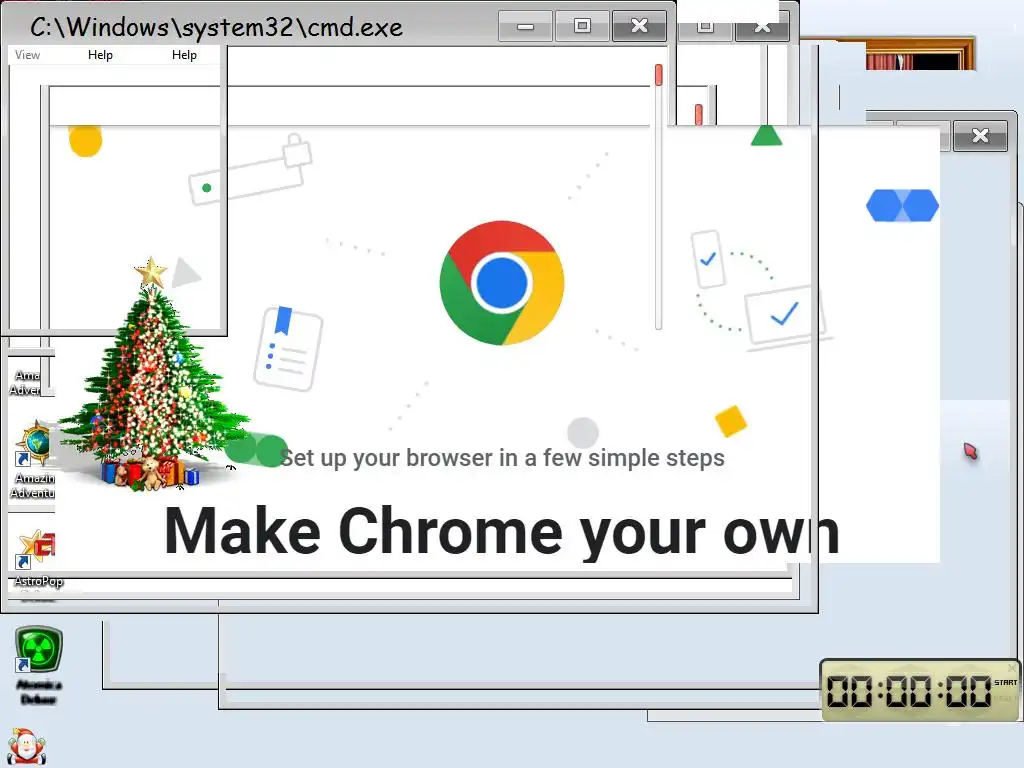This screenshot has width=1024, height=768.
Task: Click the picture thumbnail at top right
Action: pyautogui.click(x=920, y=55)
